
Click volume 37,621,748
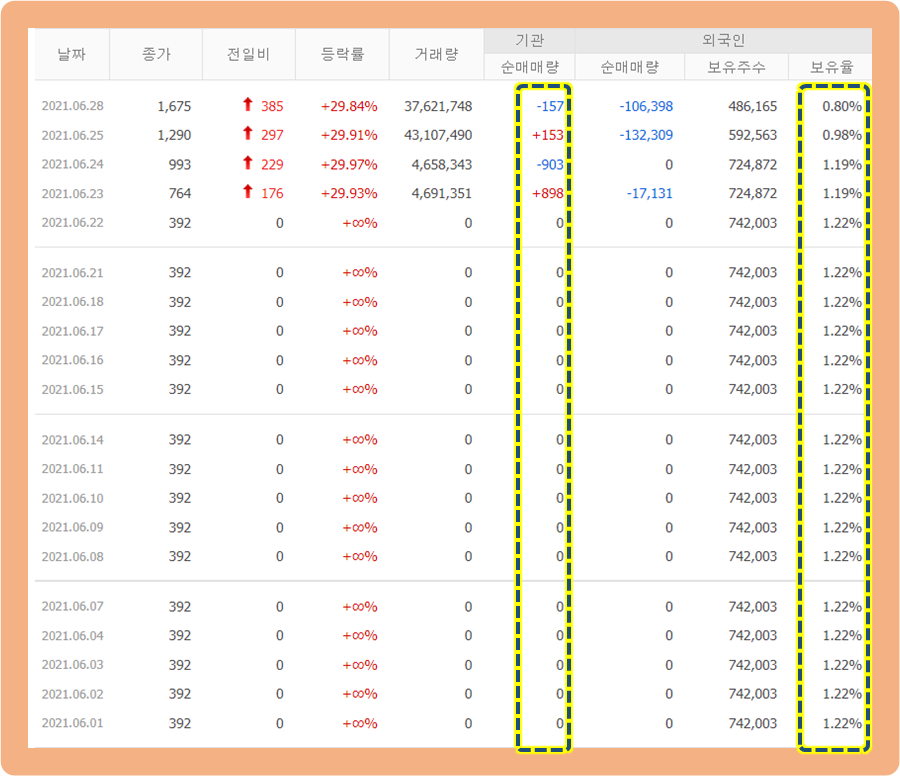438,106
